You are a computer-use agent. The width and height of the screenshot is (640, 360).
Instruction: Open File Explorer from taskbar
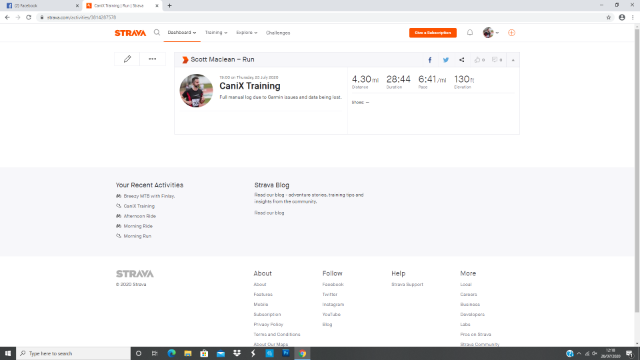[x=188, y=353]
